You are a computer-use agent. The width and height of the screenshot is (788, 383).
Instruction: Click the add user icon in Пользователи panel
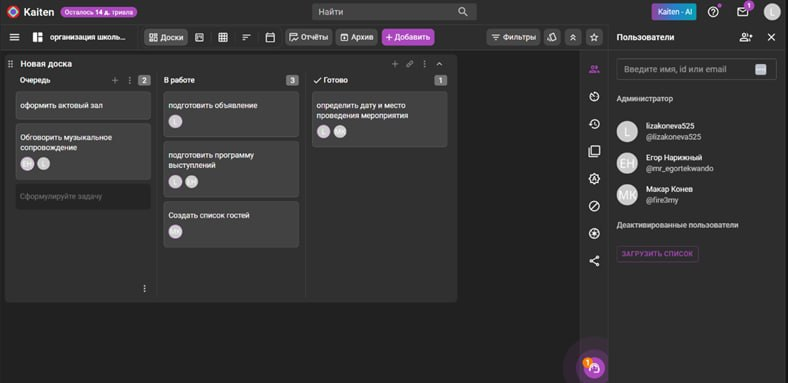coord(746,37)
